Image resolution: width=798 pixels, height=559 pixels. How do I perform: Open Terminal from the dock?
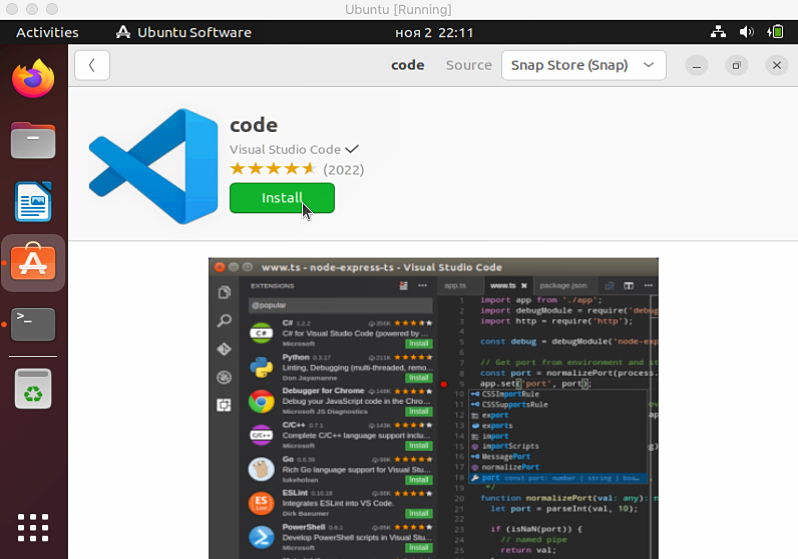(33, 324)
